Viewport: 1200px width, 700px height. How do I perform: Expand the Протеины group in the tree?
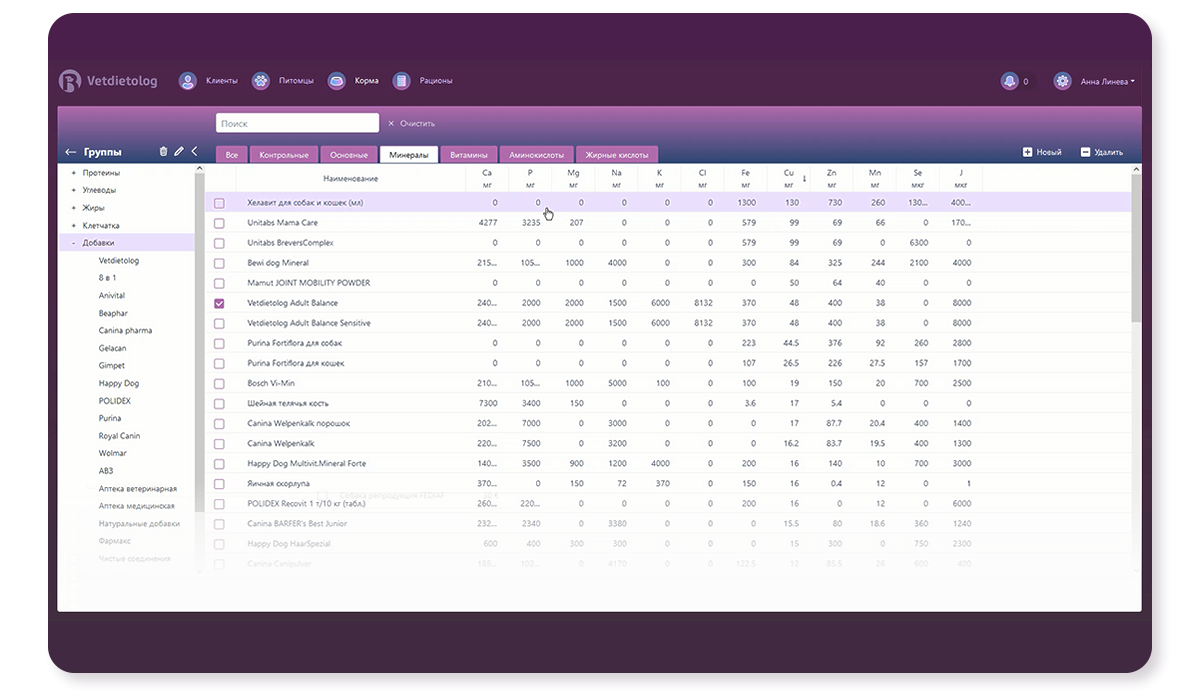(73, 173)
